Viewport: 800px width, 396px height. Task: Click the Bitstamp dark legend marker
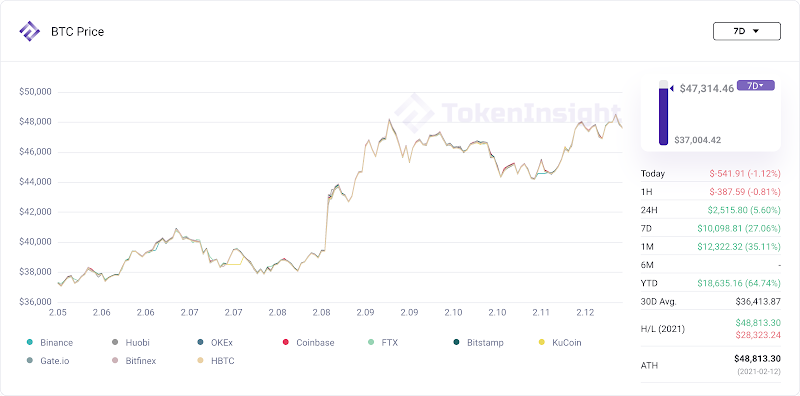[x=457, y=342]
